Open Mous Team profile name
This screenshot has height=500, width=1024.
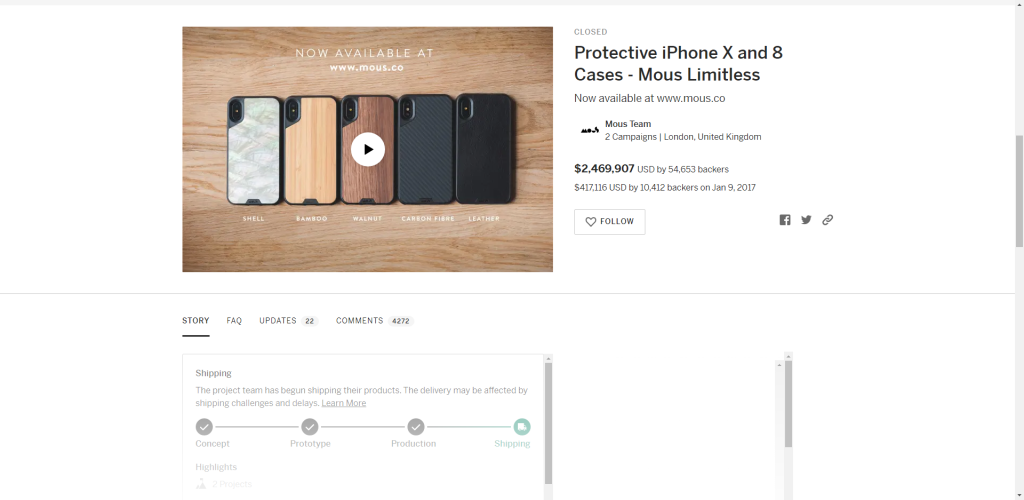coord(628,124)
